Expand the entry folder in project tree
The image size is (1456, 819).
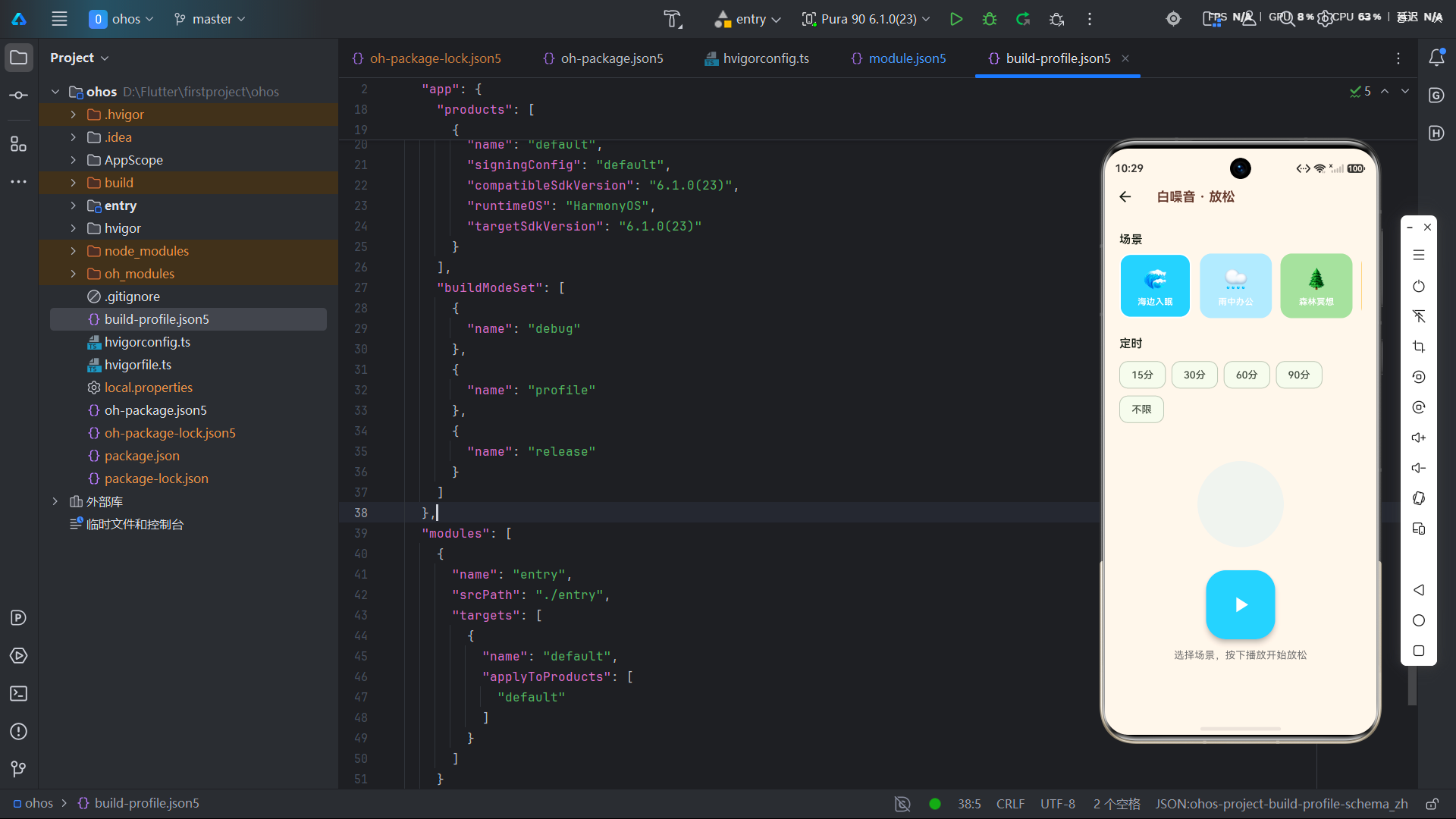coord(73,206)
